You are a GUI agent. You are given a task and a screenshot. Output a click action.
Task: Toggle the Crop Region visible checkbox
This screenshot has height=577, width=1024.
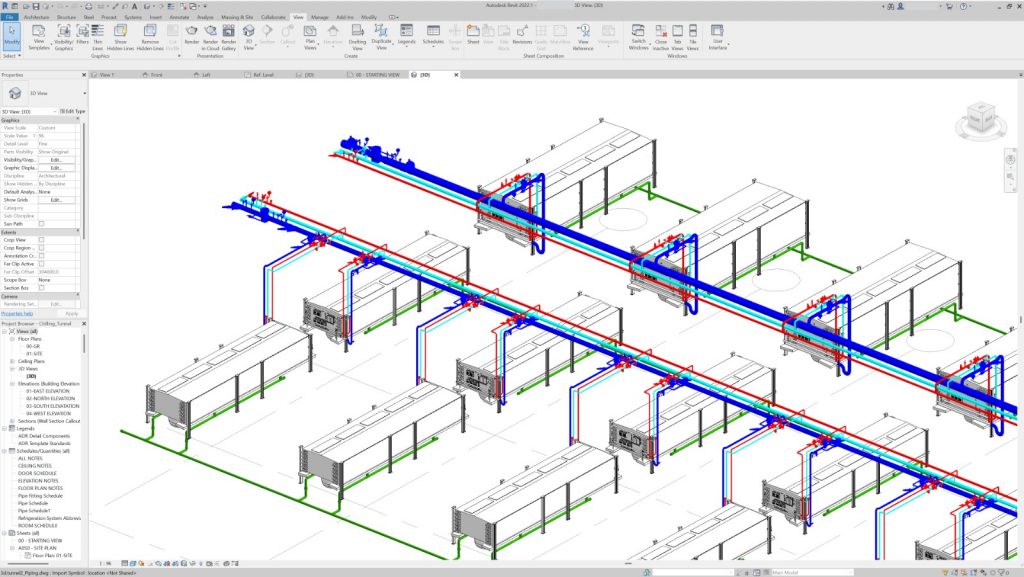(42, 248)
